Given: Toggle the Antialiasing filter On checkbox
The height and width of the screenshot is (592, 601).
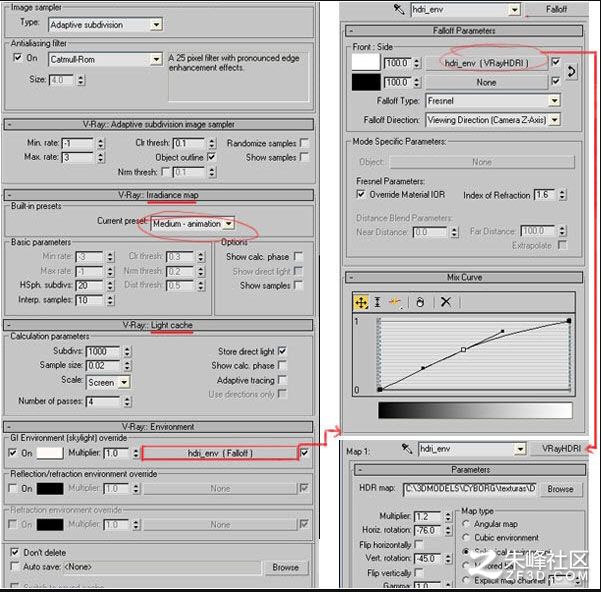Looking at the screenshot, I should coord(18,57).
